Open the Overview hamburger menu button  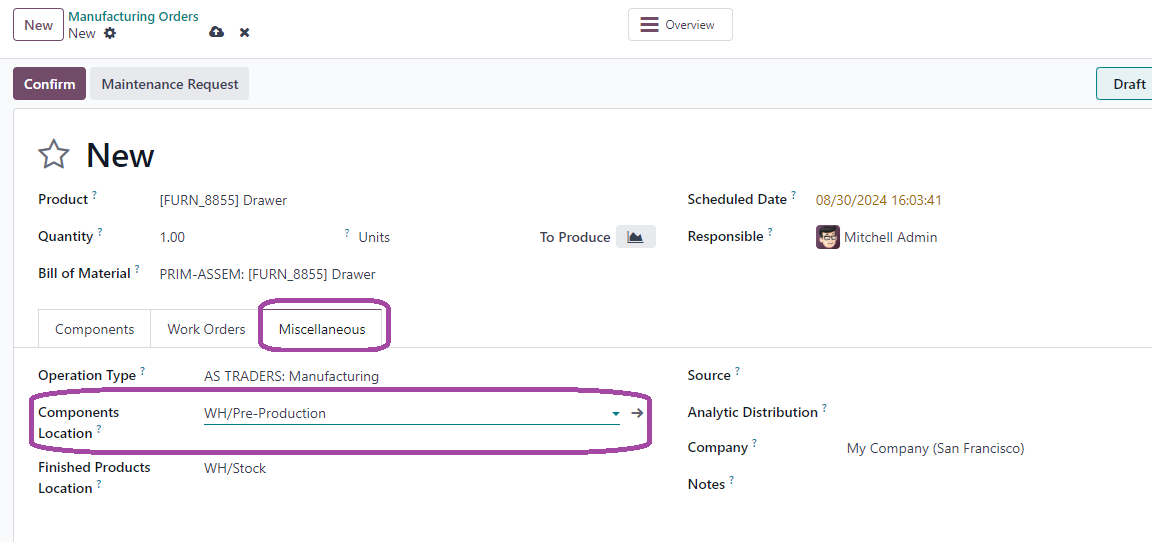point(680,25)
